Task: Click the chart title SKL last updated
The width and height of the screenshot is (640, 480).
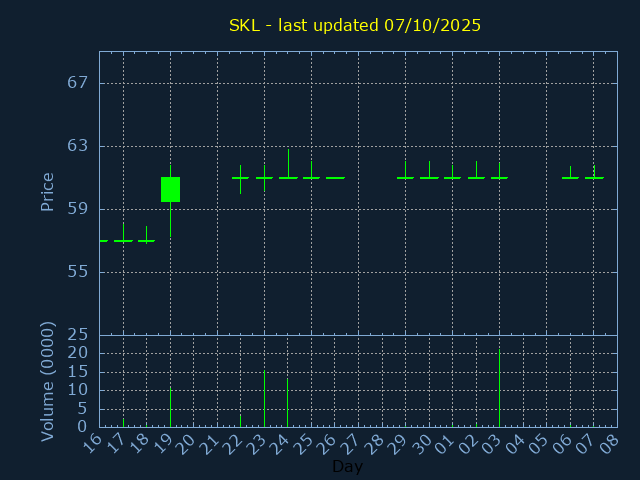Action: 355,25
